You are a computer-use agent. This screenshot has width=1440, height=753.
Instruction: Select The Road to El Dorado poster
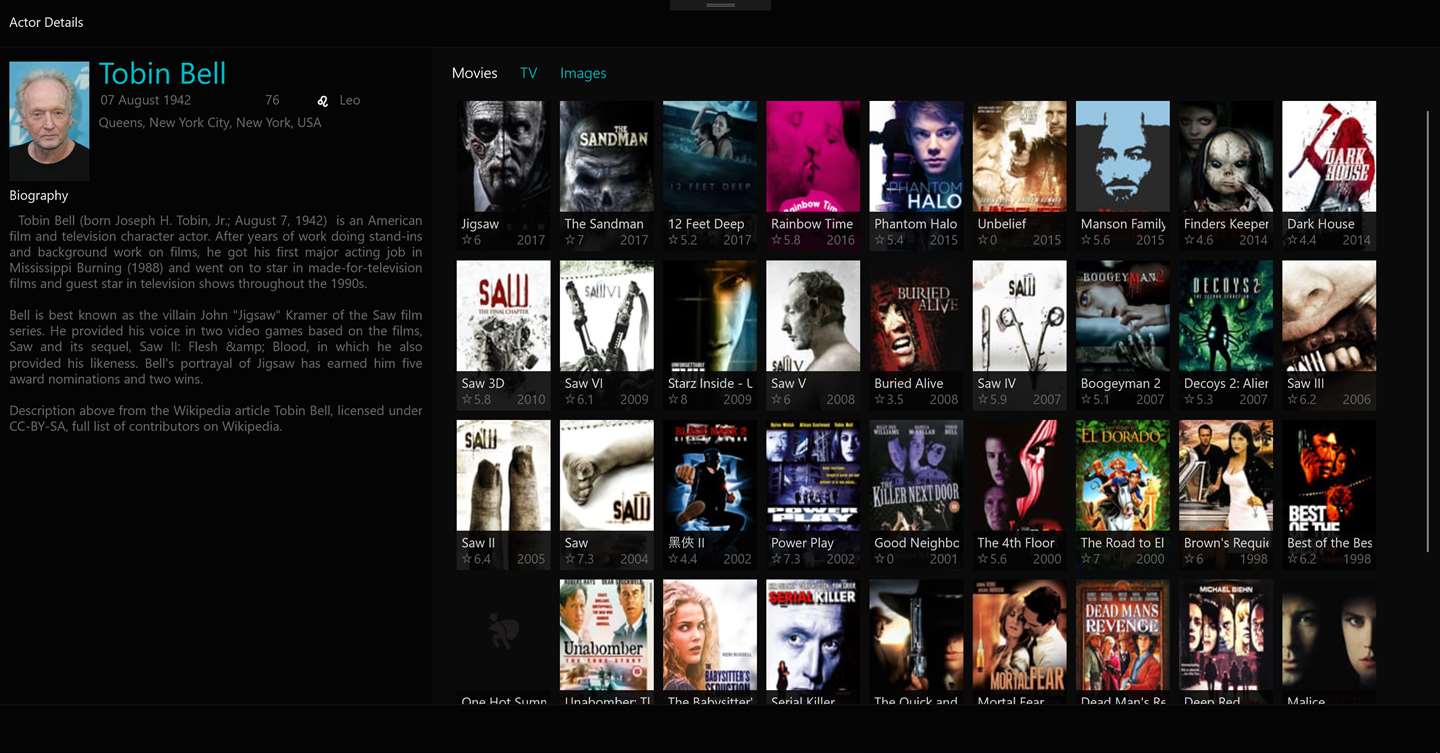click(1122, 475)
